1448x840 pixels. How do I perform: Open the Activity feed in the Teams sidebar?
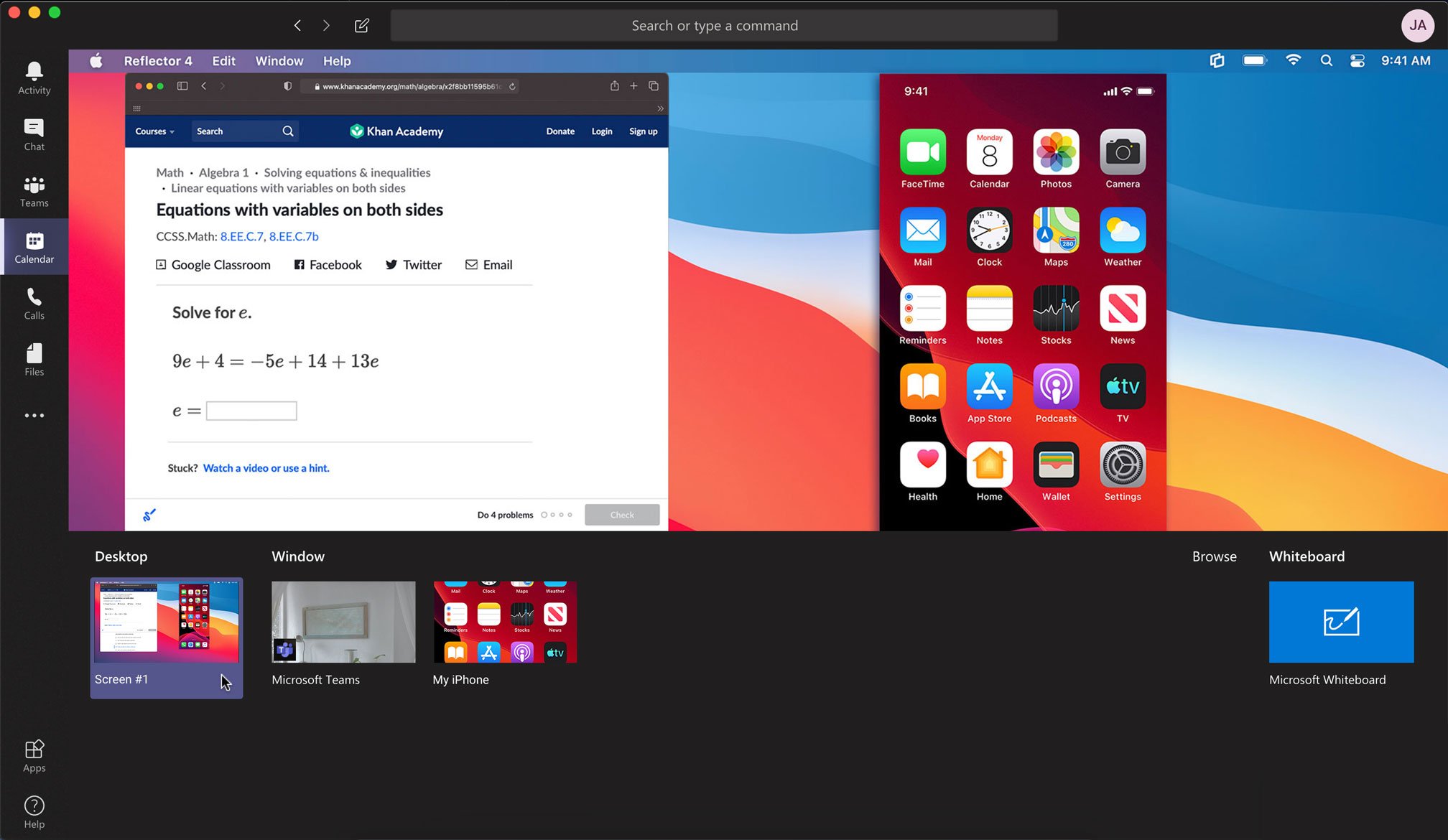click(x=34, y=77)
